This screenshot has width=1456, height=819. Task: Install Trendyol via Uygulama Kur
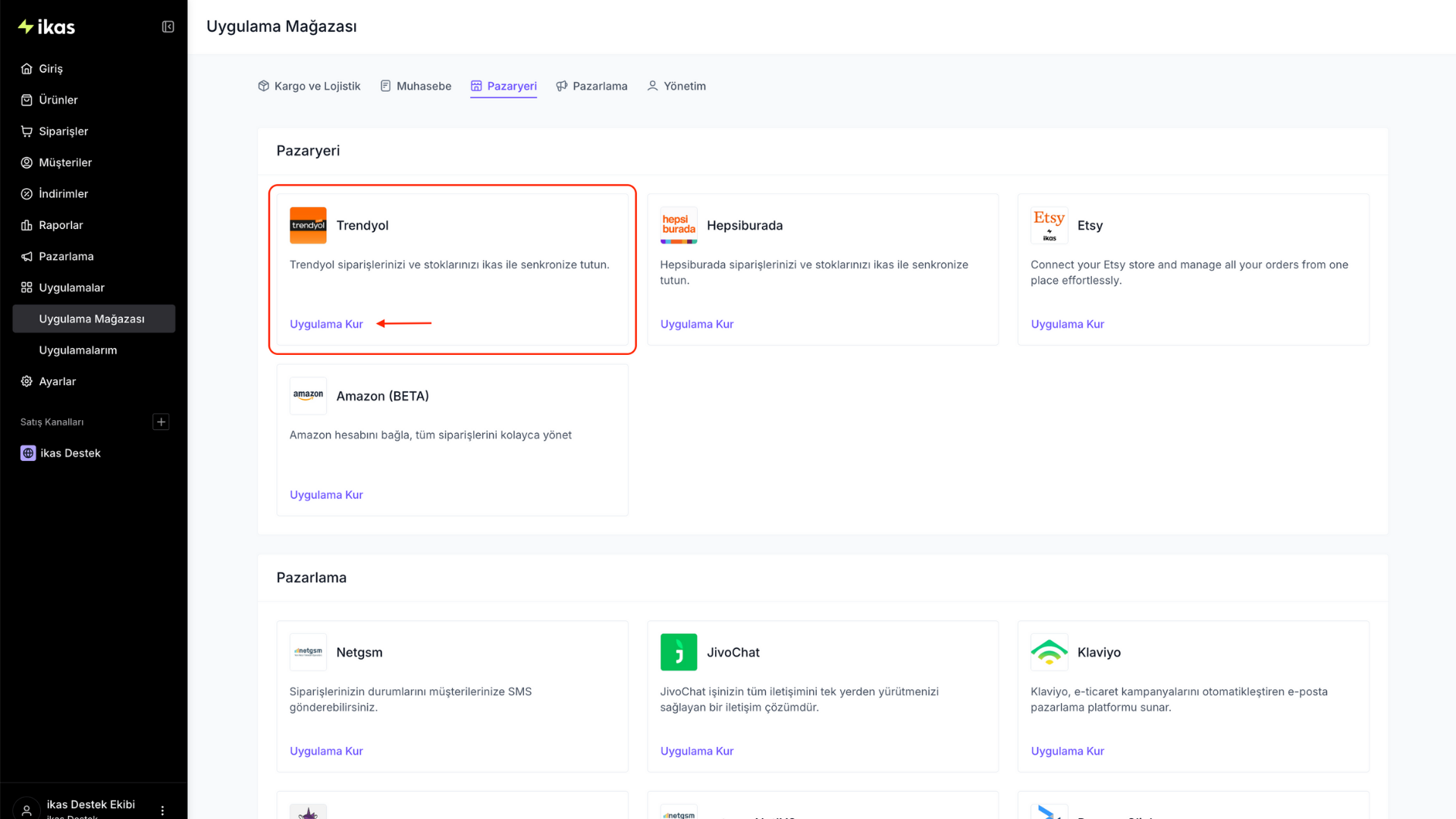point(326,324)
